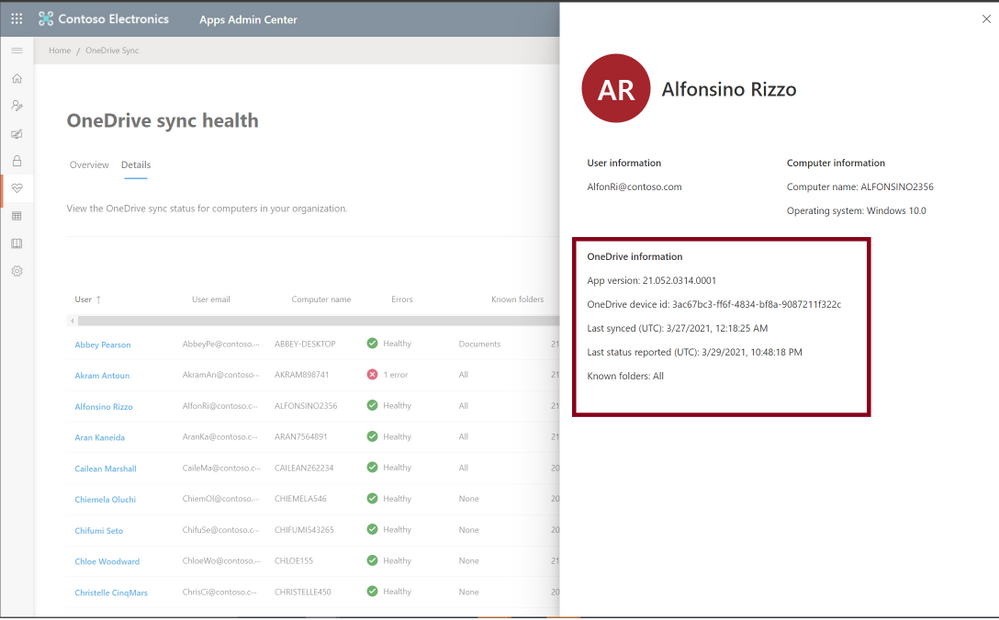Sort by the User column header
Image resolution: width=999 pixels, height=620 pixels.
point(83,299)
